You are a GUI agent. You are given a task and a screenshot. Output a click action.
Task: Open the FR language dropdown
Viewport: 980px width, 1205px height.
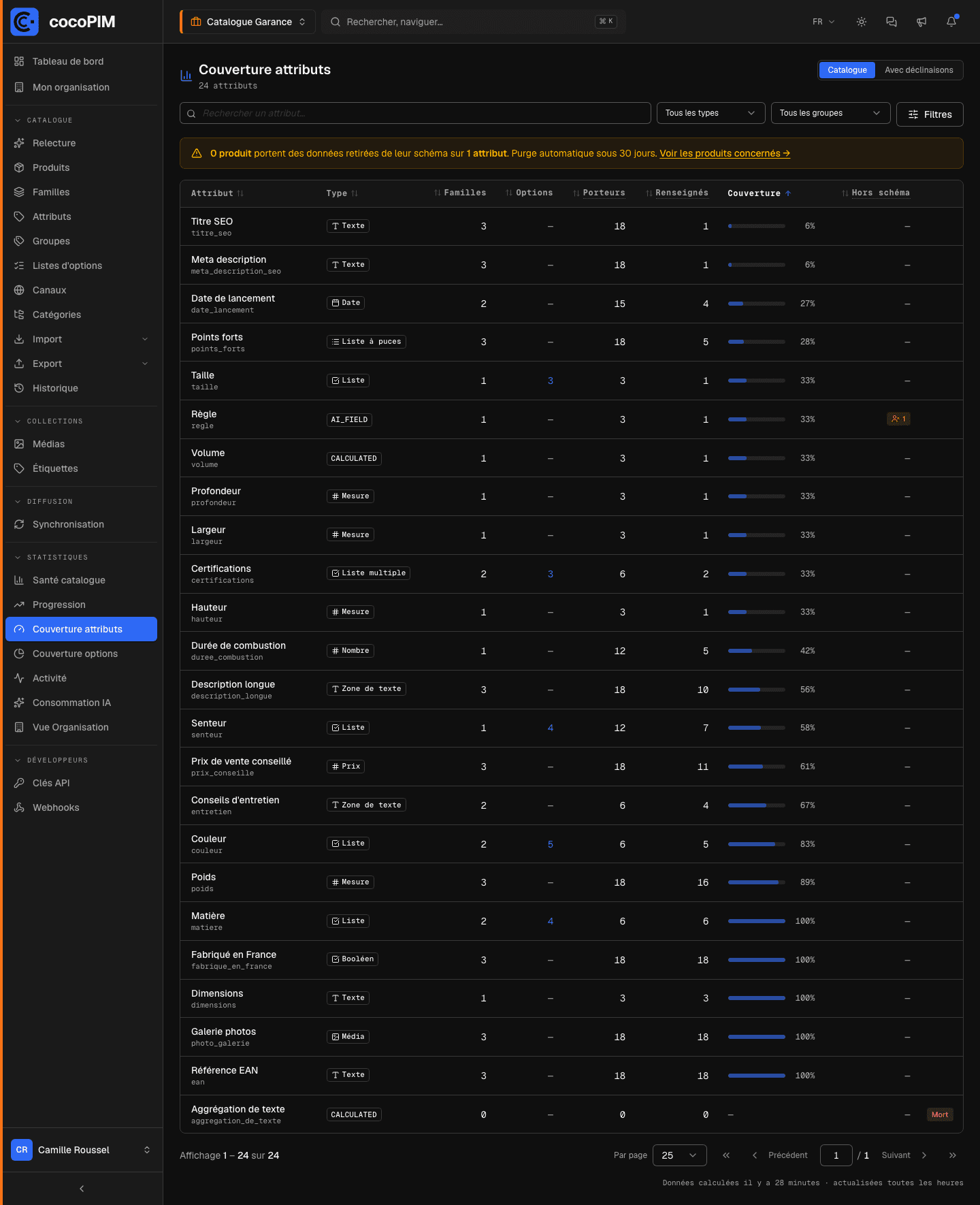[x=823, y=22]
